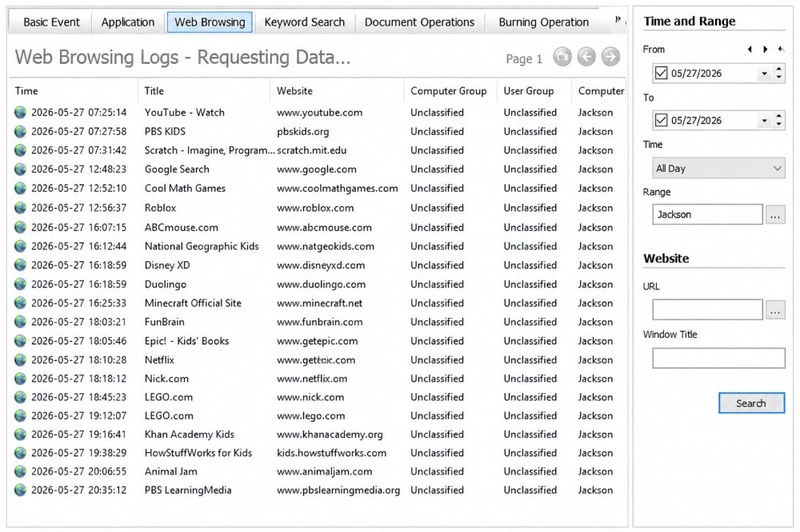800x532 pixels.
Task: Increase To date with the up spinner
Action: 779,116
